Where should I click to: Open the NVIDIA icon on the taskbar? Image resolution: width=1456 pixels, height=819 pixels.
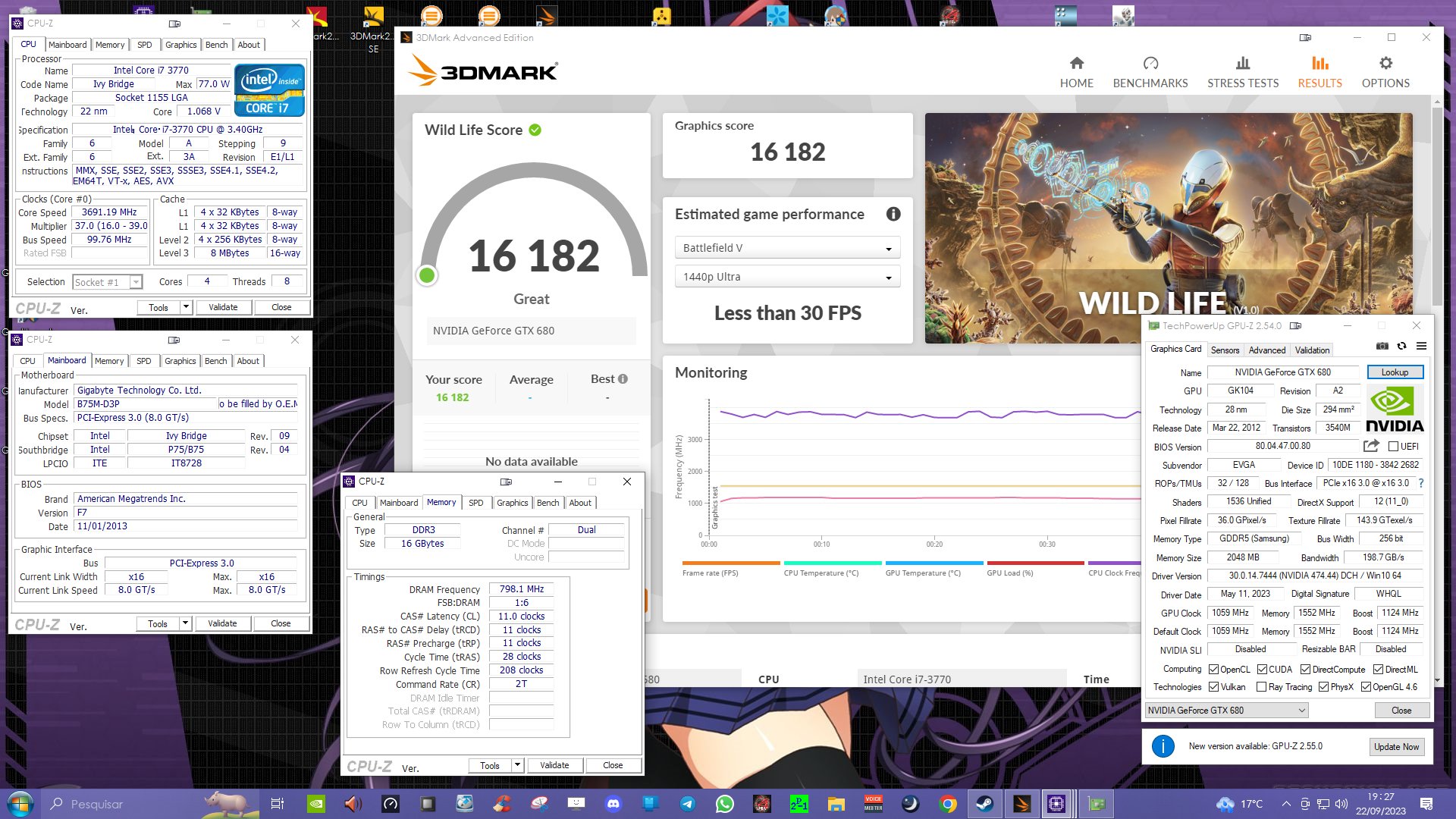pyautogui.click(x=316, y=804)
